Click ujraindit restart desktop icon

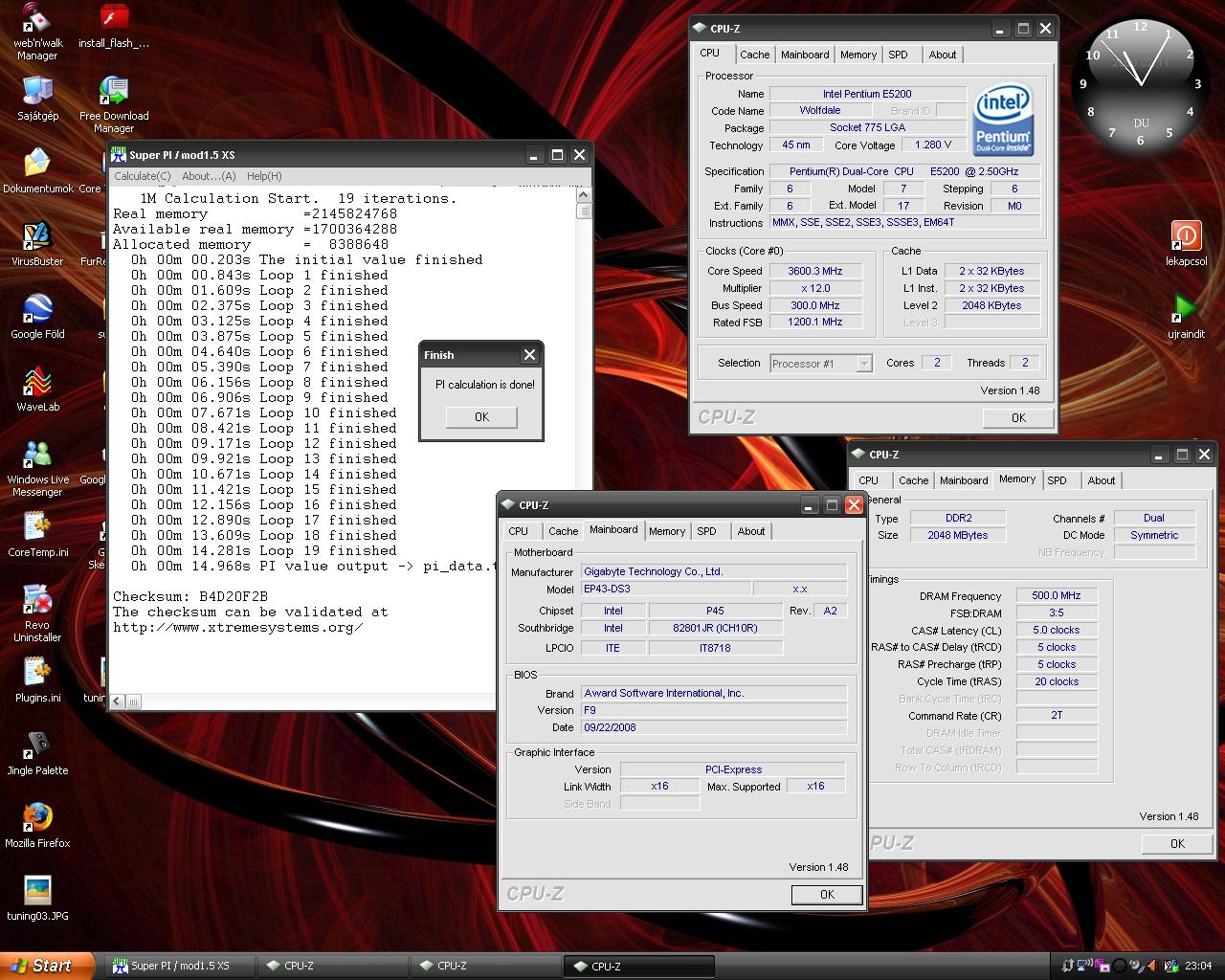pos(1186,317)
